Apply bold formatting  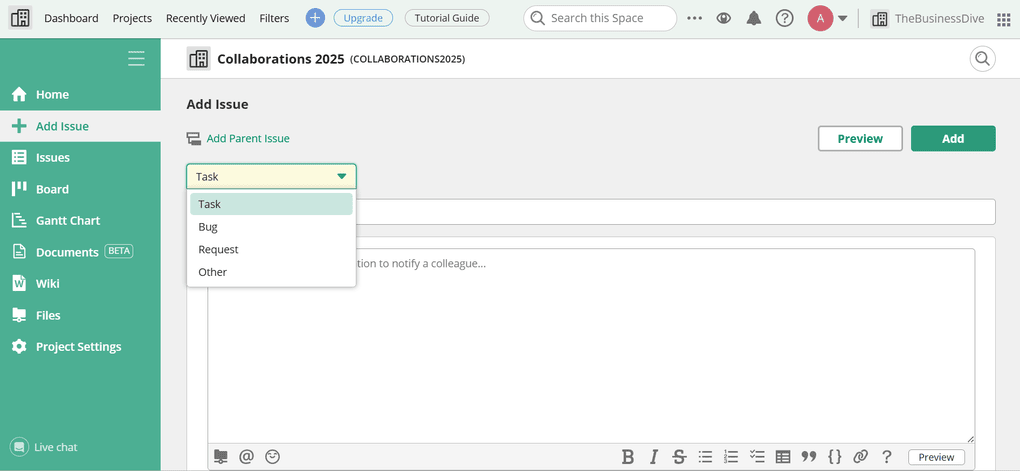click(x=628, y=457)
